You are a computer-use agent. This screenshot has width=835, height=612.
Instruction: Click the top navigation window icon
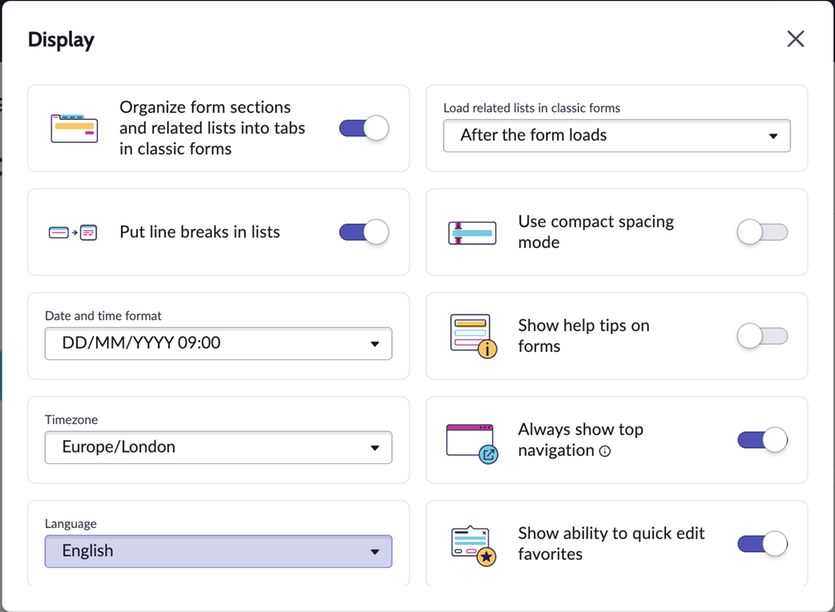point(472,443)
